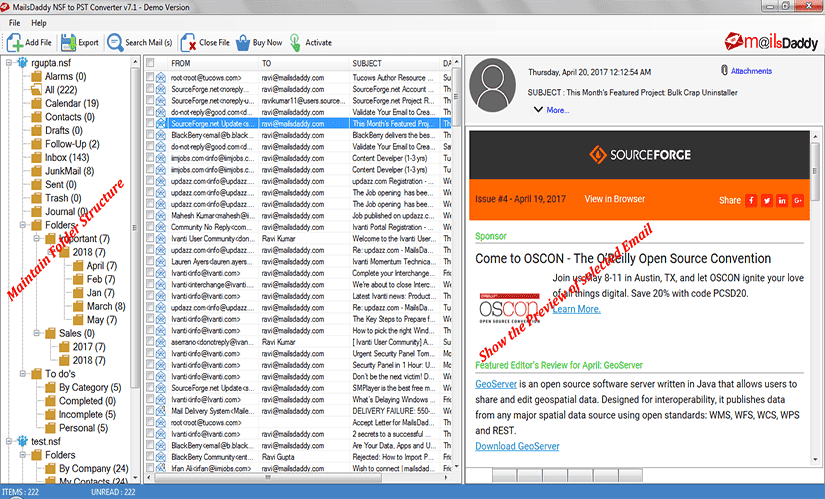
Task: Check the BlackBerry delivers the bes checkbox
Action: pos(150,135)
